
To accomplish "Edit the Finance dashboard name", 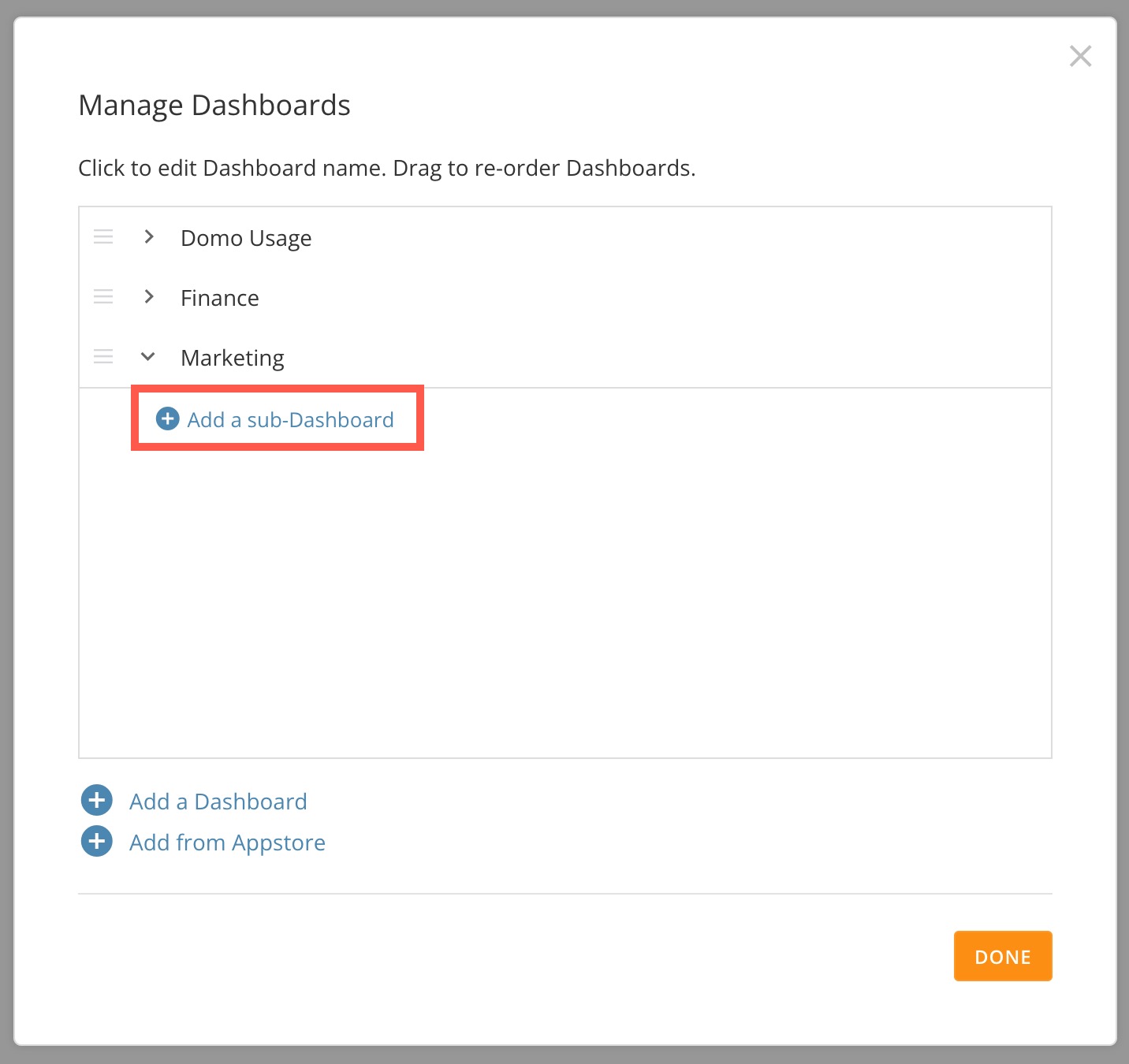I will point(220,298).
